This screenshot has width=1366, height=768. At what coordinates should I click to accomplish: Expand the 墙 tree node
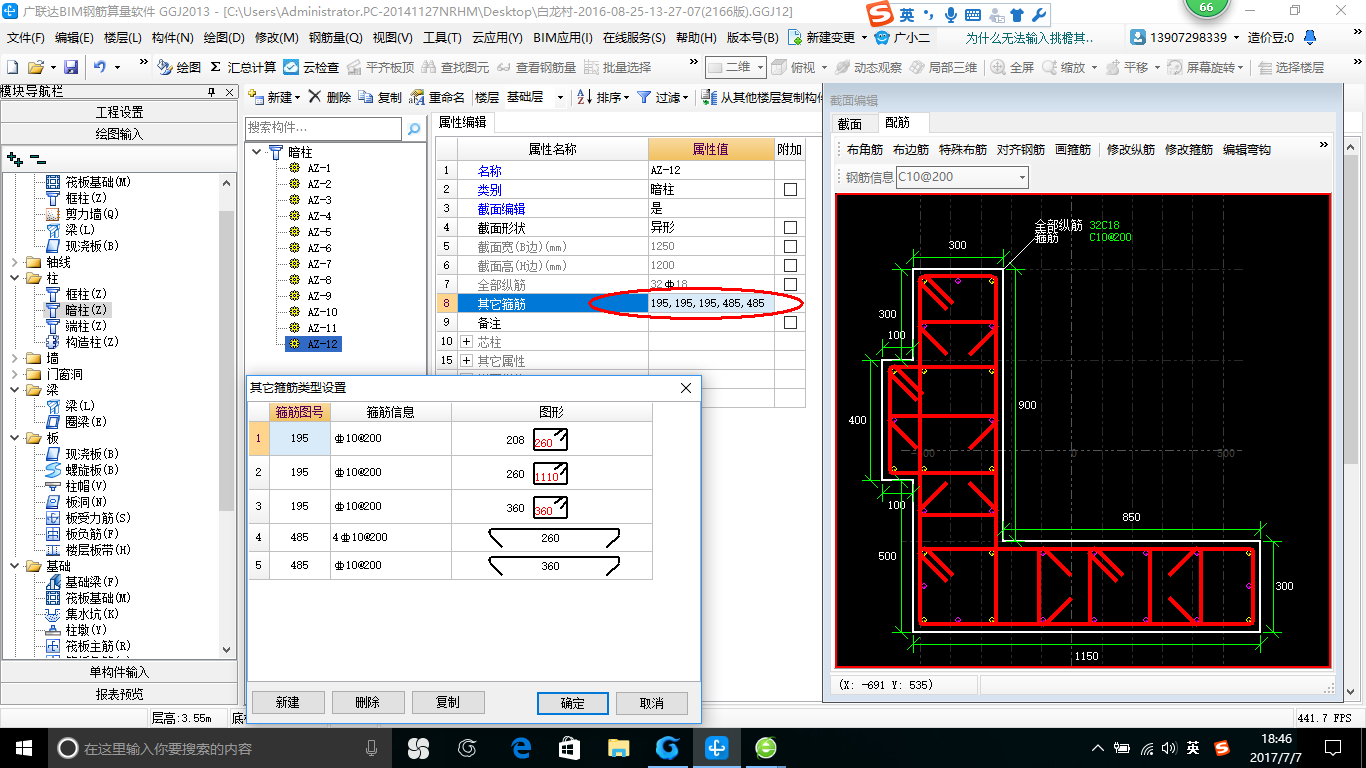14,359
